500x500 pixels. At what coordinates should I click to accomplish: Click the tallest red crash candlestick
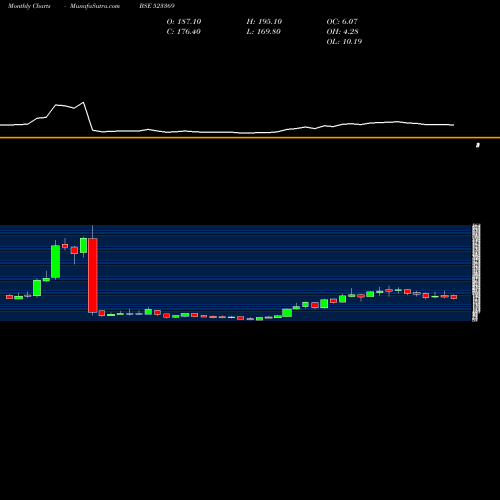click(x=93, y=275)
